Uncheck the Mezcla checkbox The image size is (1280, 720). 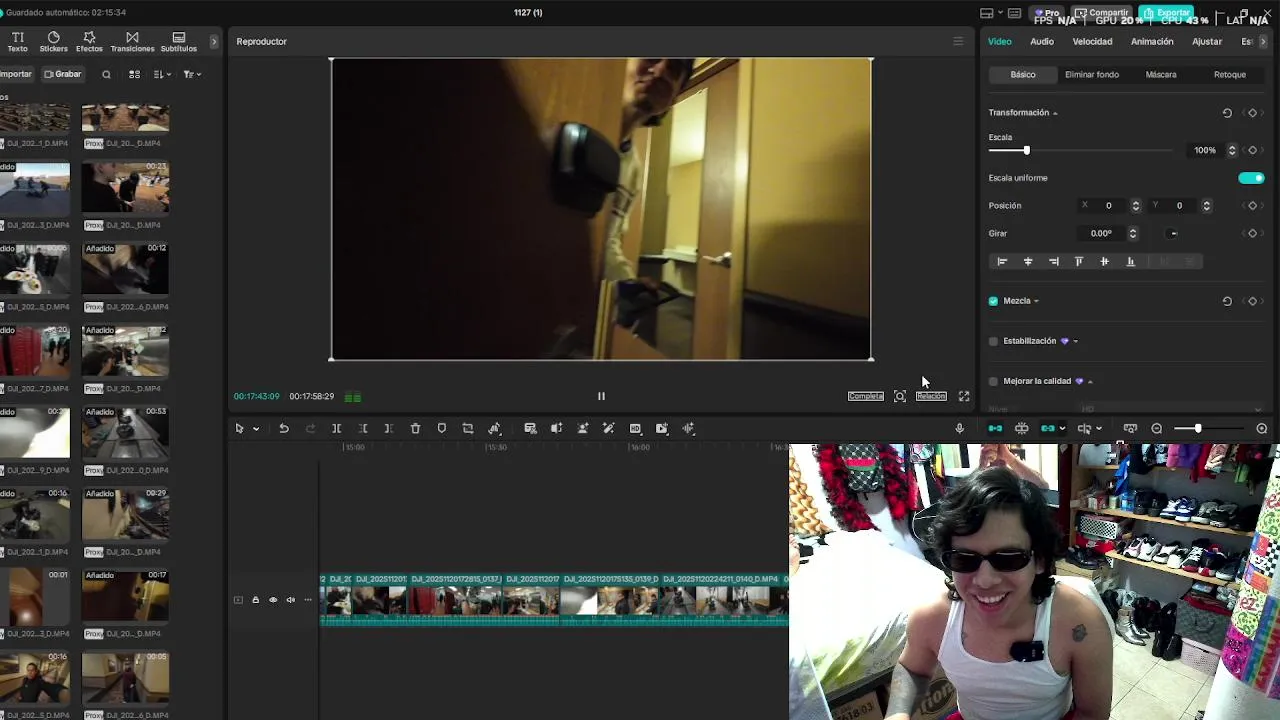[993, 301]
